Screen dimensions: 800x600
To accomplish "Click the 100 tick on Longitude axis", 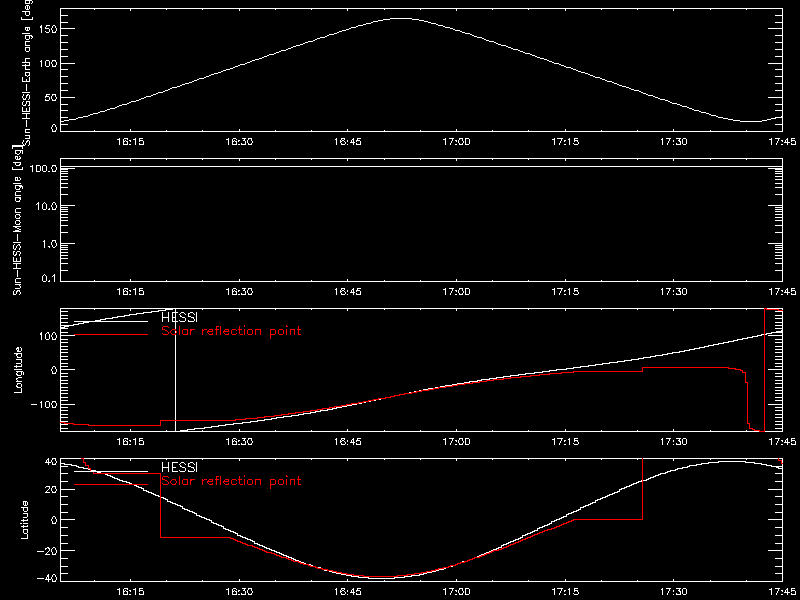I will pyautogui.click(x=47, y=335).
